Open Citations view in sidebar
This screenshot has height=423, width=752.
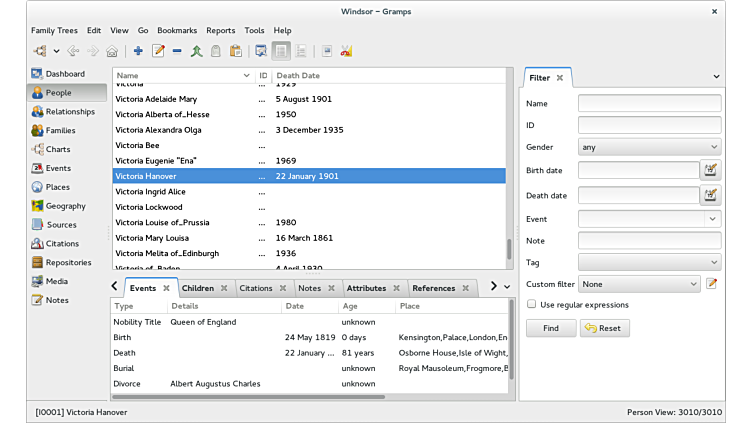[x=67, y=244]
